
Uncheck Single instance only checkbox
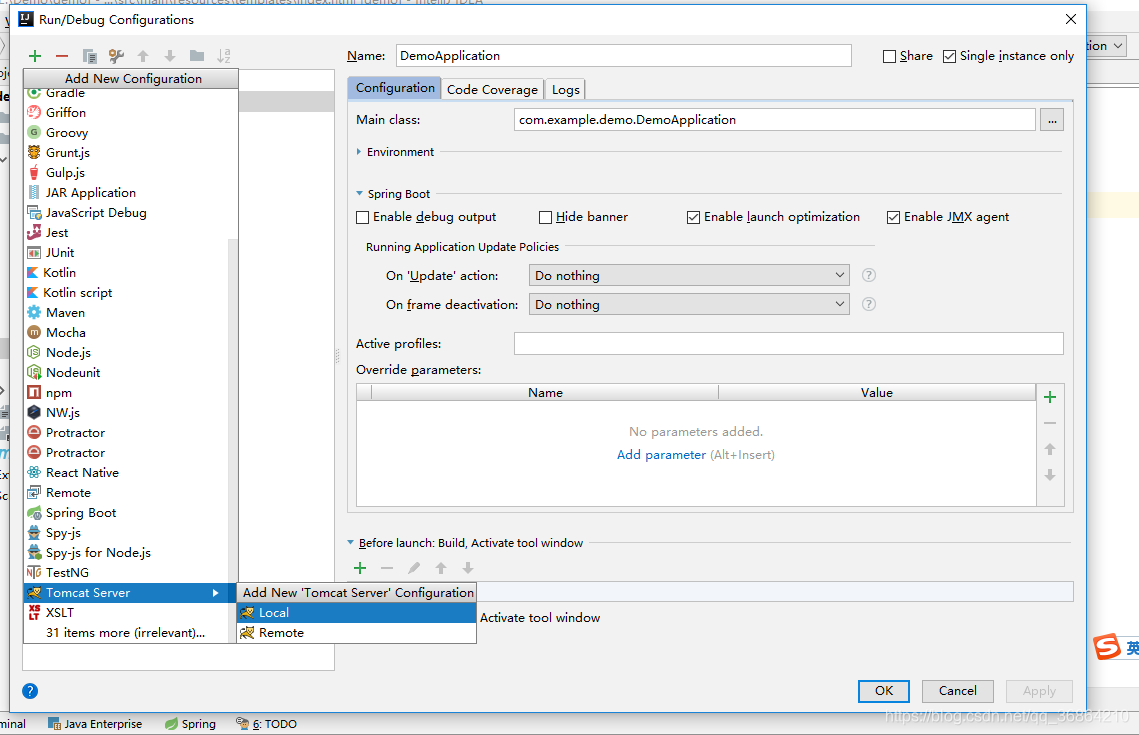(x=949, y=56)
